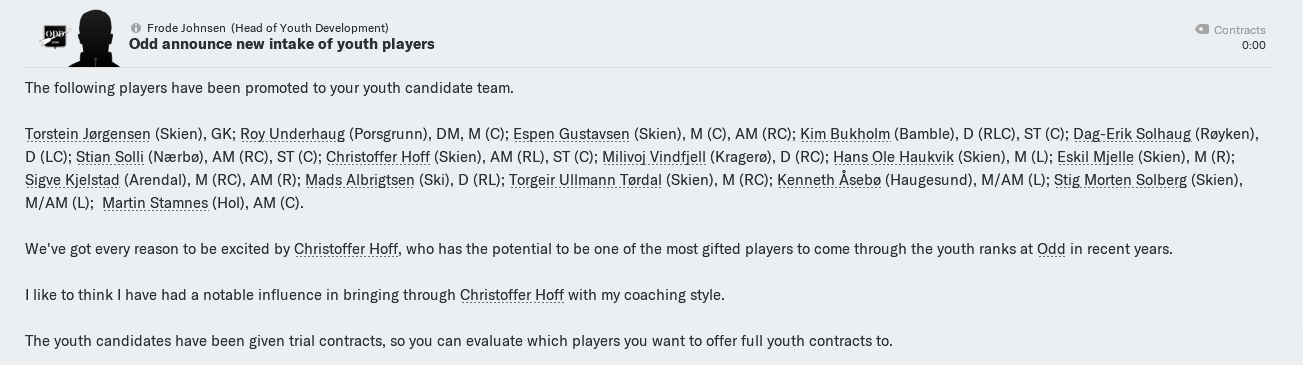Click the info icon beside Frode Johnsen
Screen dimensions: 1303x365
point(136,28)
